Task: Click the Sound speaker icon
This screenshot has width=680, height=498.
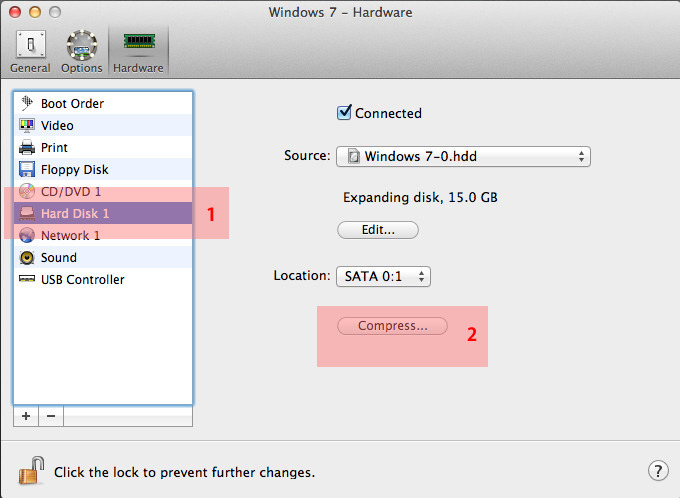Action: coord(27,257)
